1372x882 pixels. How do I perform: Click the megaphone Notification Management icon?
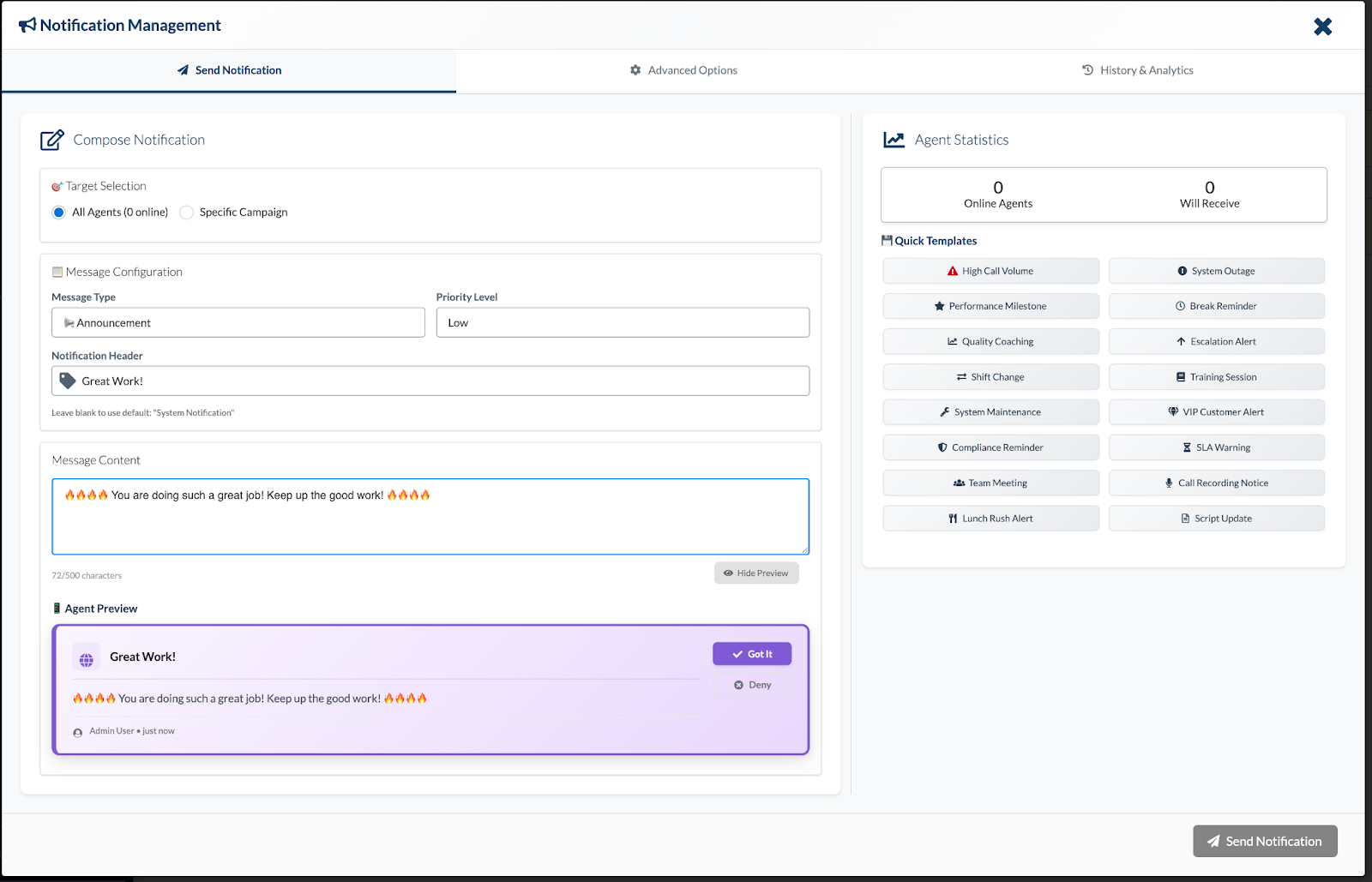pos(28,25)
